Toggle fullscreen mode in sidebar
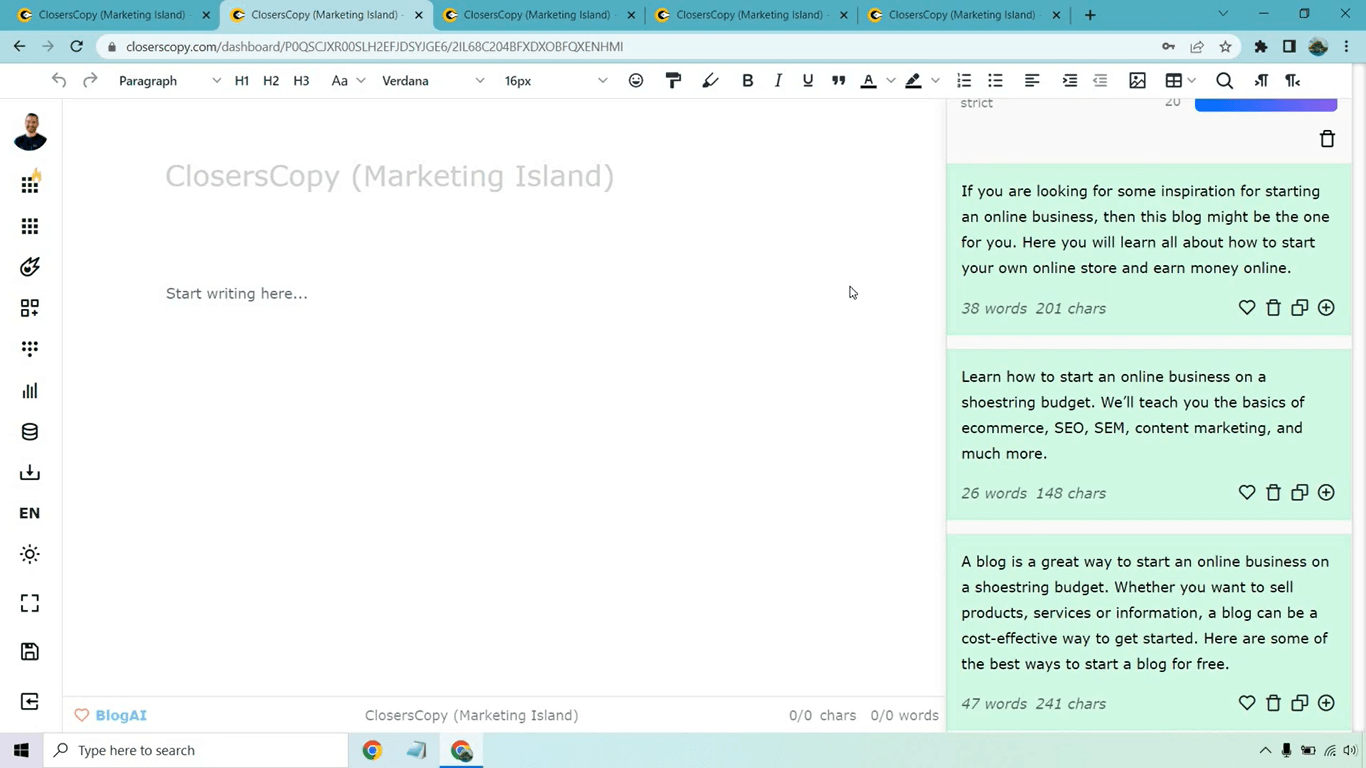The width and height of the screenshot is (1366, 768). pyautogui.click(x=30, y=603)
